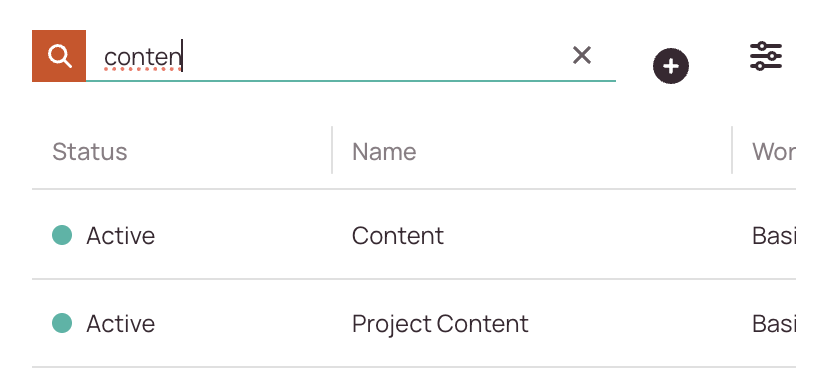The height and width of the screenshot is (384, 826).
Task: Clear the search text with the X
Action: tap(582, 55)
